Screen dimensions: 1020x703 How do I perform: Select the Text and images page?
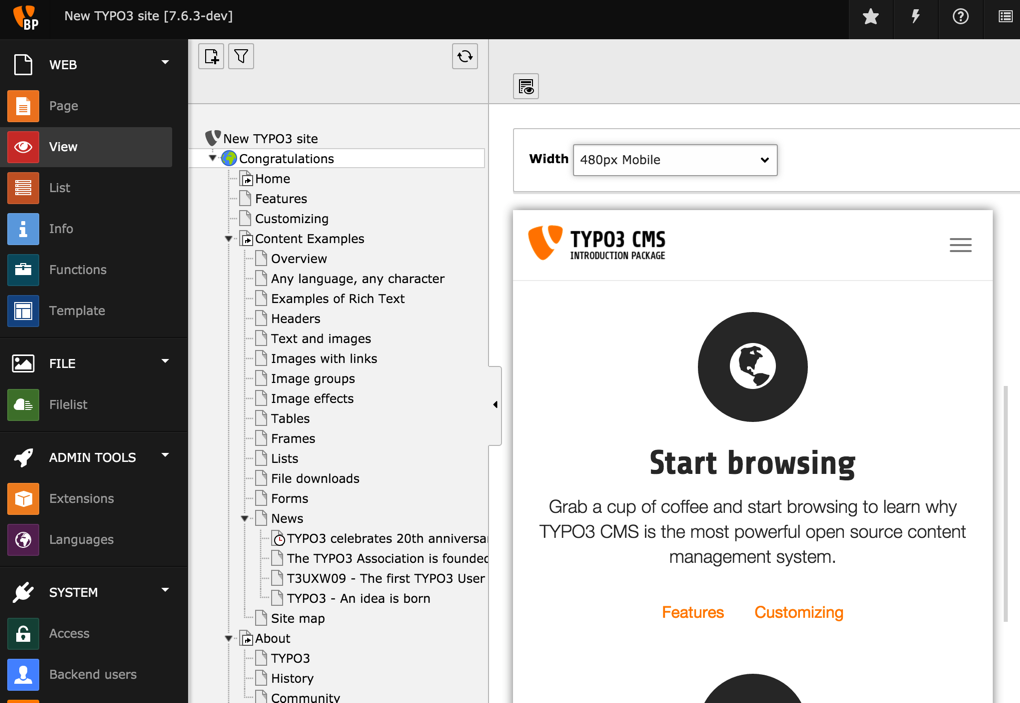coord(321,339)
